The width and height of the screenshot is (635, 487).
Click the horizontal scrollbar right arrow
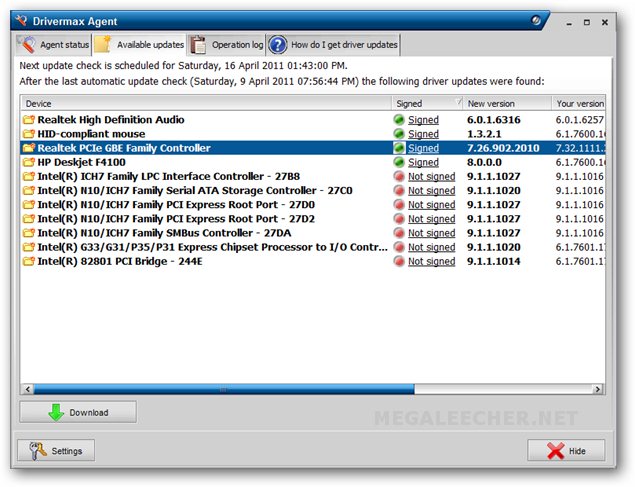coord(598,389)
